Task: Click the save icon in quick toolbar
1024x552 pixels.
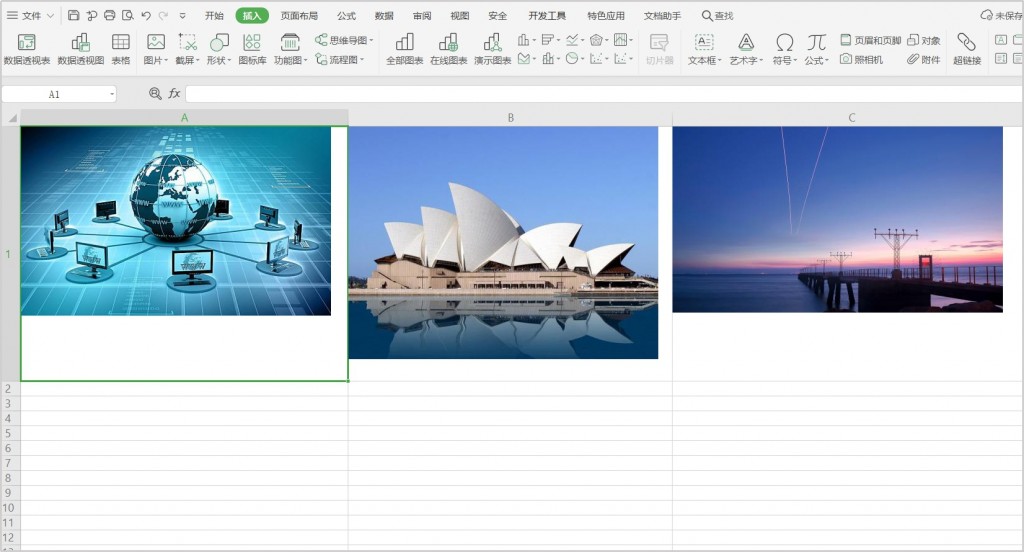Action: coord(73,15)
